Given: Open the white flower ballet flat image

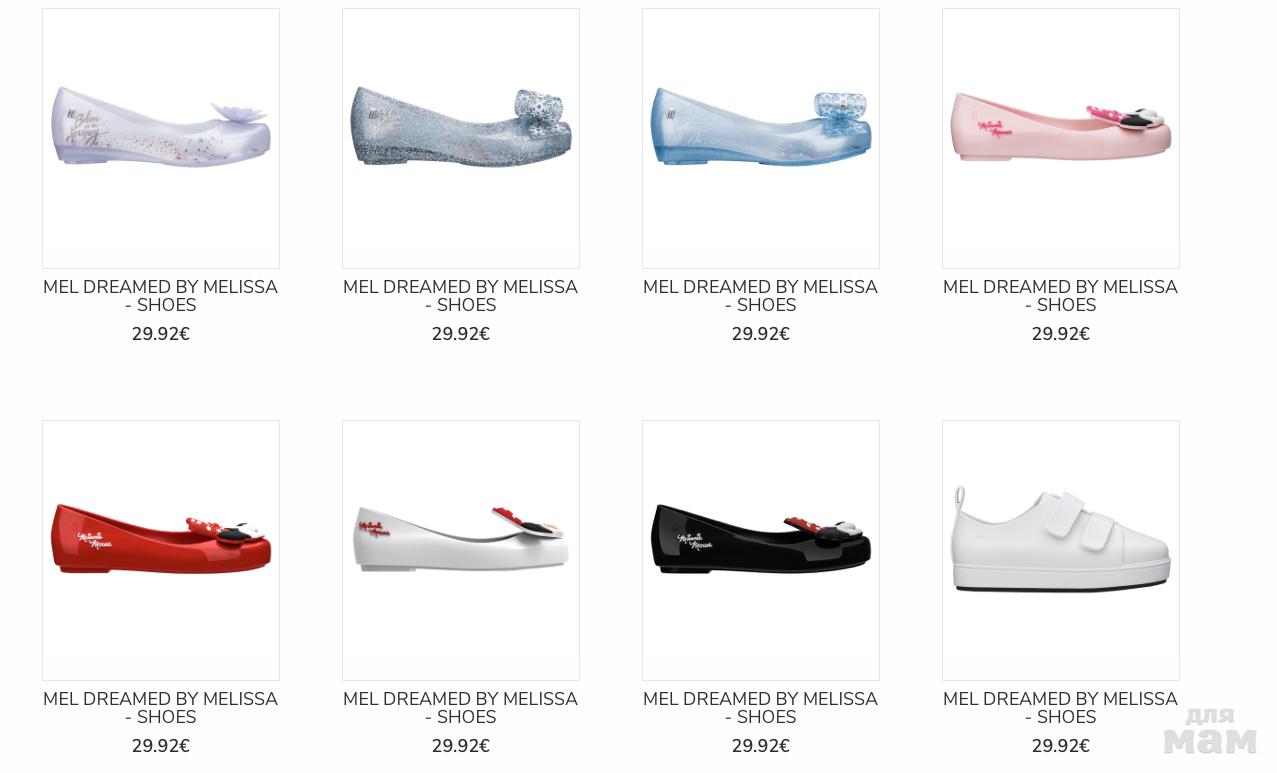Looking at the screenshot, I should click(x=161, y=138).
